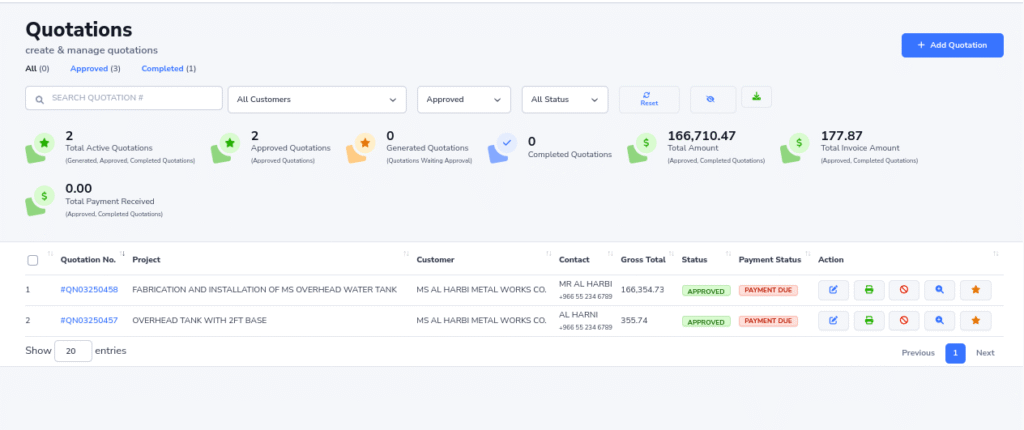Click the Add Quotation button

952,45
